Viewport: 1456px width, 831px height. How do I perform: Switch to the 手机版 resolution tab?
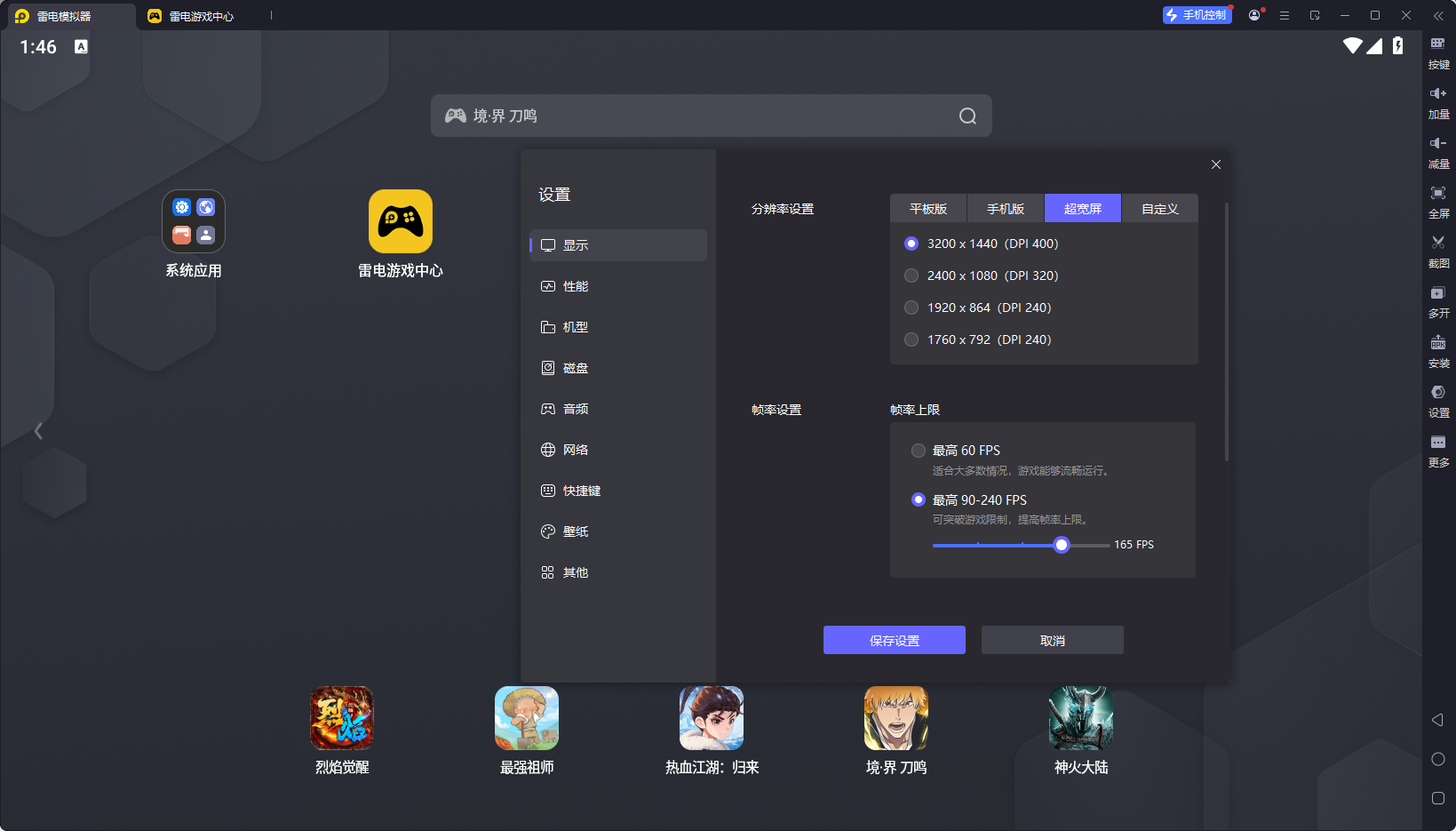(x=1006, y=209)
